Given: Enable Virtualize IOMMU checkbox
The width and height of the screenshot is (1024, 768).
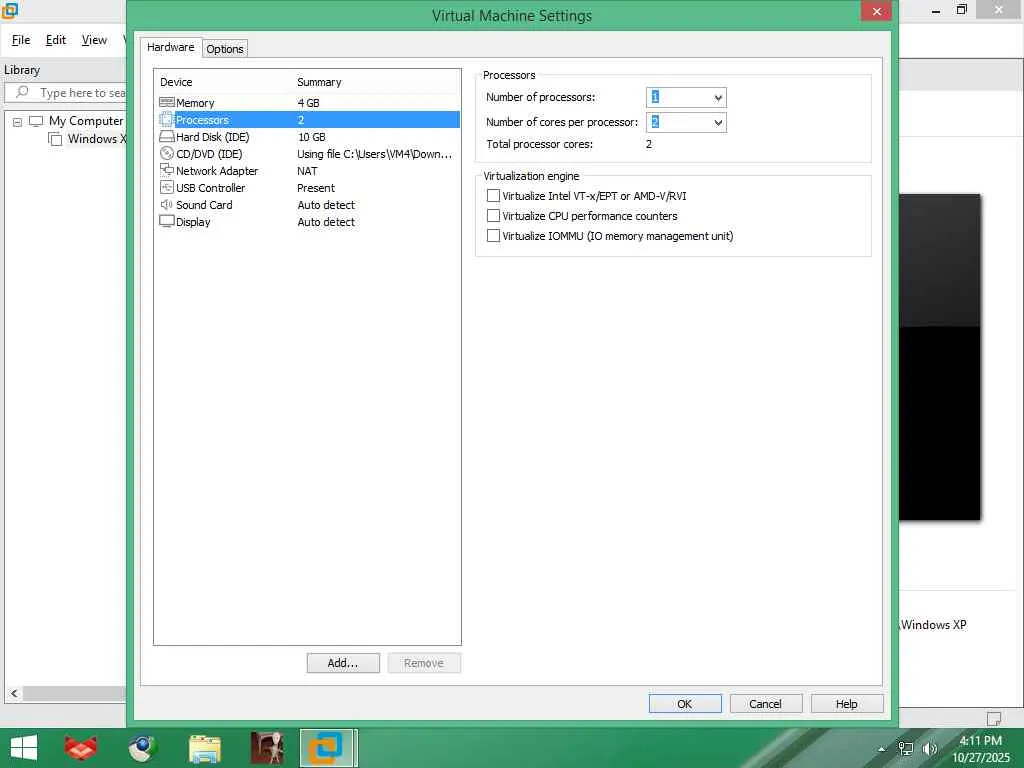Looking at the screenshot, I should point(493,236).
